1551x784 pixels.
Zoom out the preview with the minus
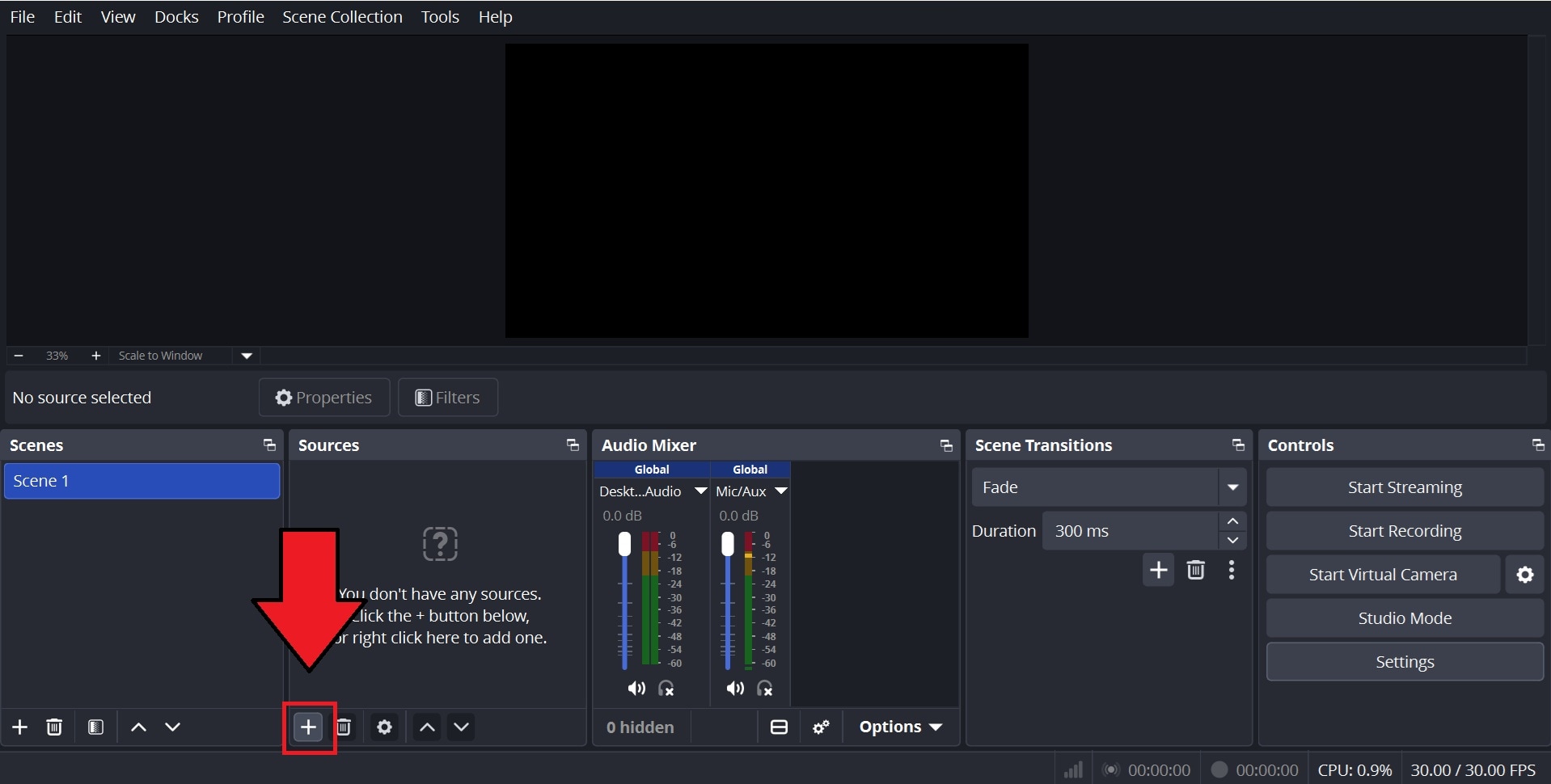[19, 356]
